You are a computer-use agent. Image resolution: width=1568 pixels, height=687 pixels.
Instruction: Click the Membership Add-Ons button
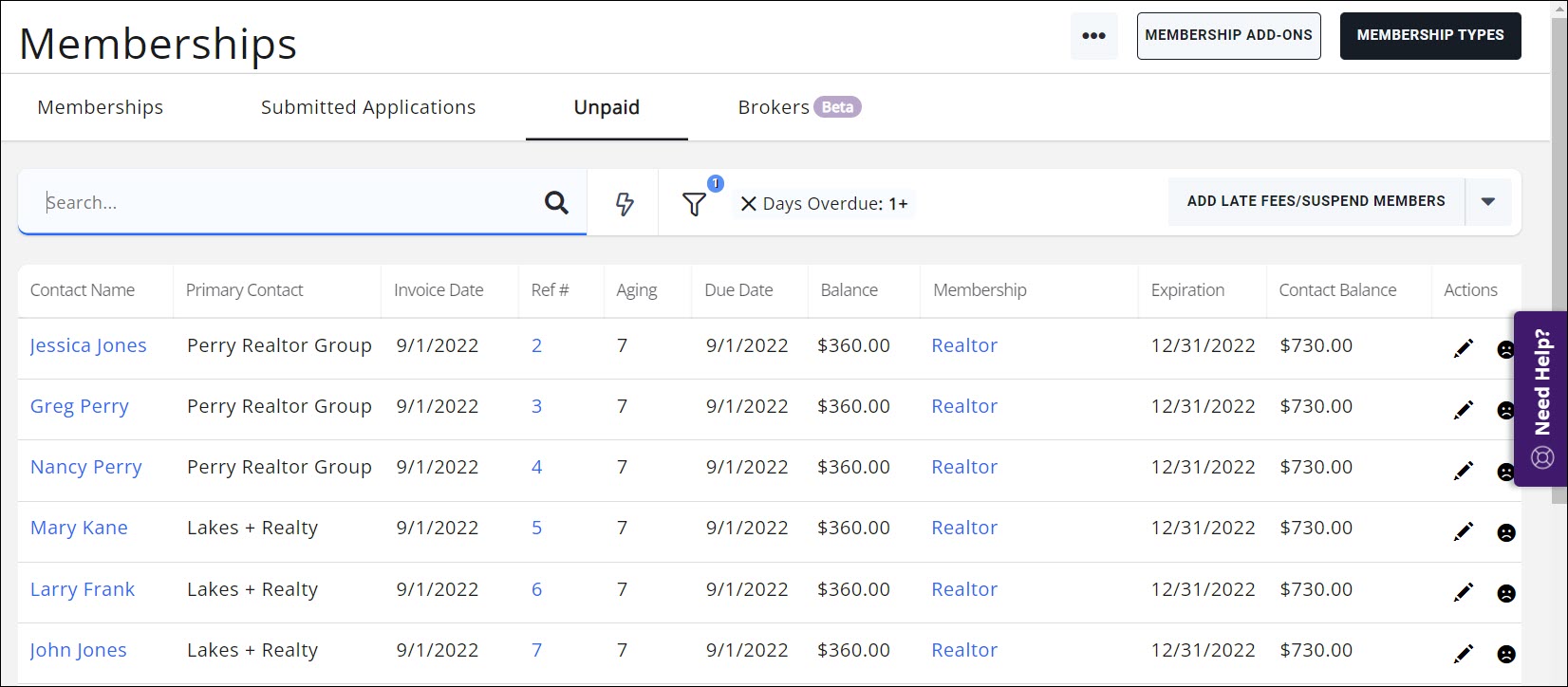pos(1228,35)
